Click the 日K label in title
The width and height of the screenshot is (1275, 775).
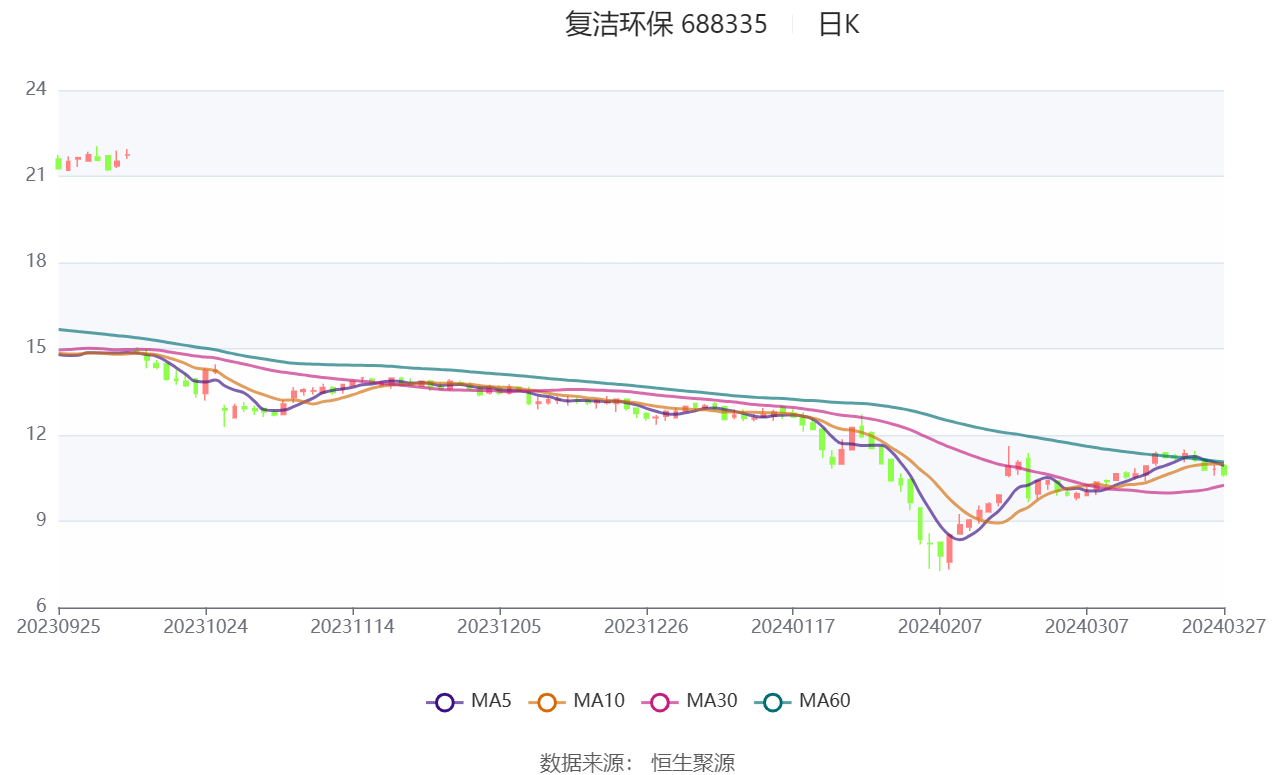tap(839, 24)
